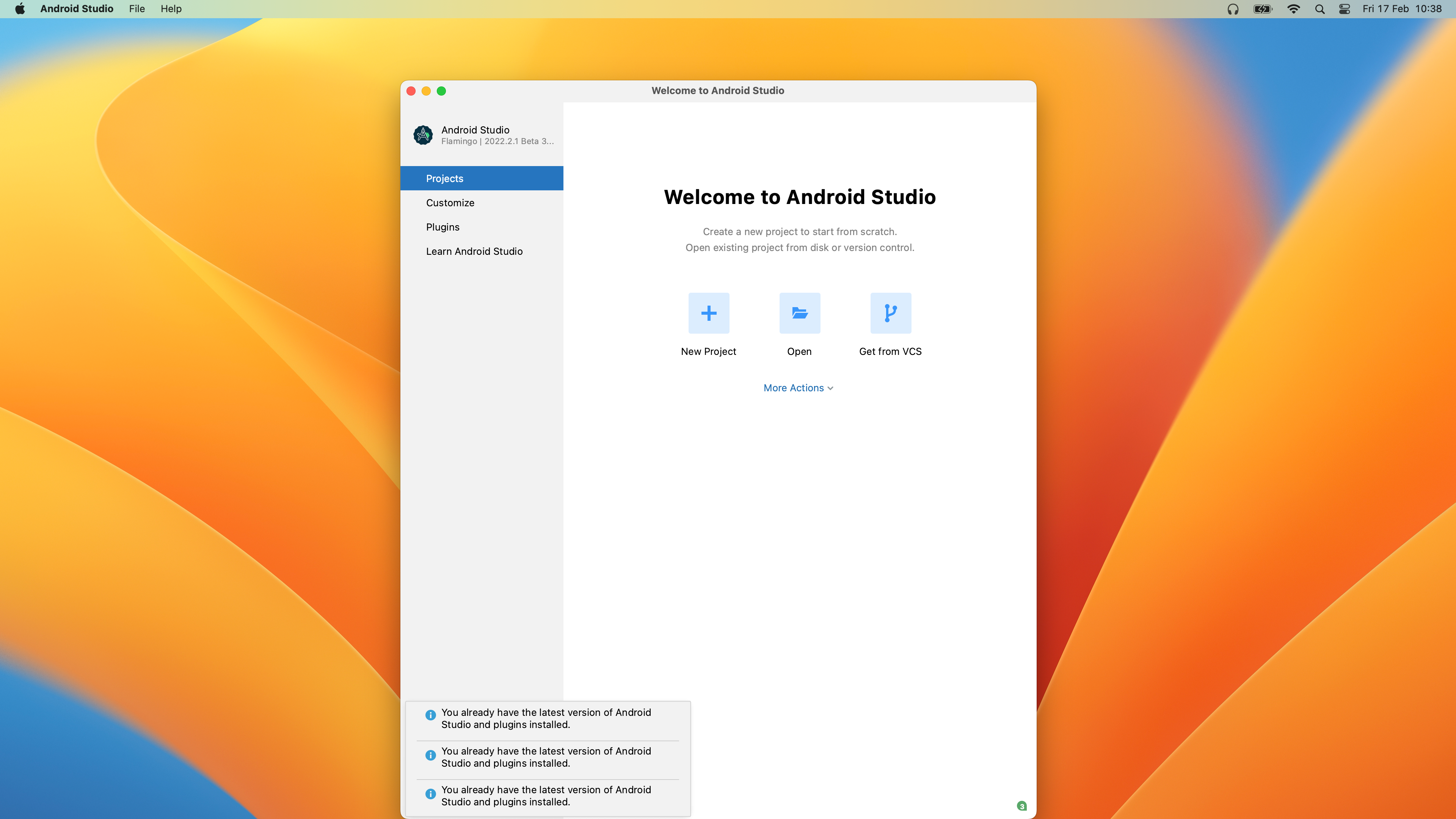Open the notifications badge at bottom right

(1021, 806)
